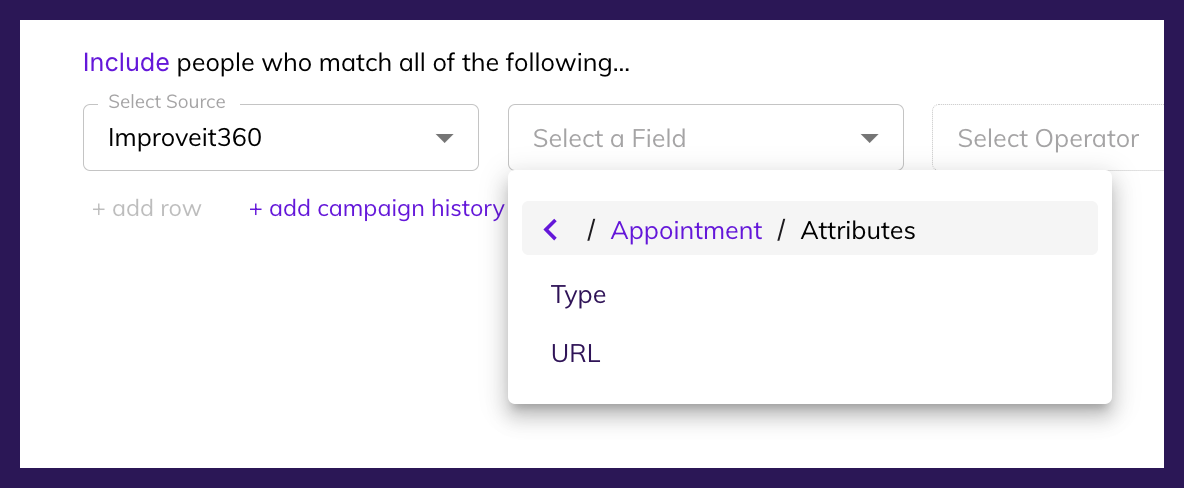The height and width of the screenshot is (488, 1184).
Task: Click the add campaign history link
Action: point(376,208)
